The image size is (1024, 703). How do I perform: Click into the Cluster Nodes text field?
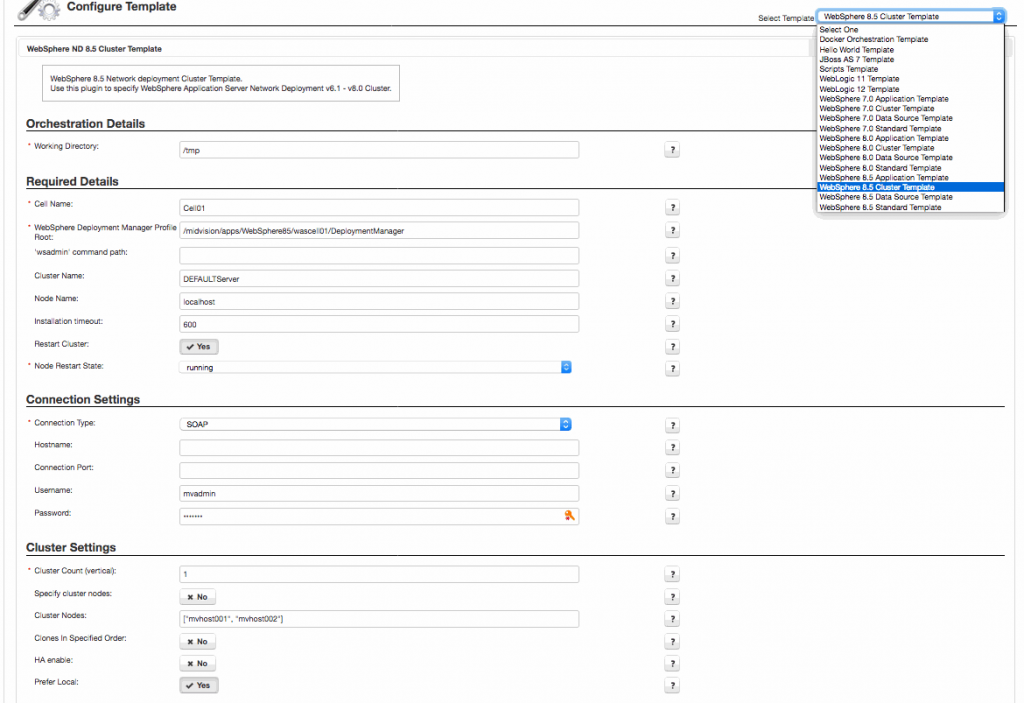pos(379,619)
